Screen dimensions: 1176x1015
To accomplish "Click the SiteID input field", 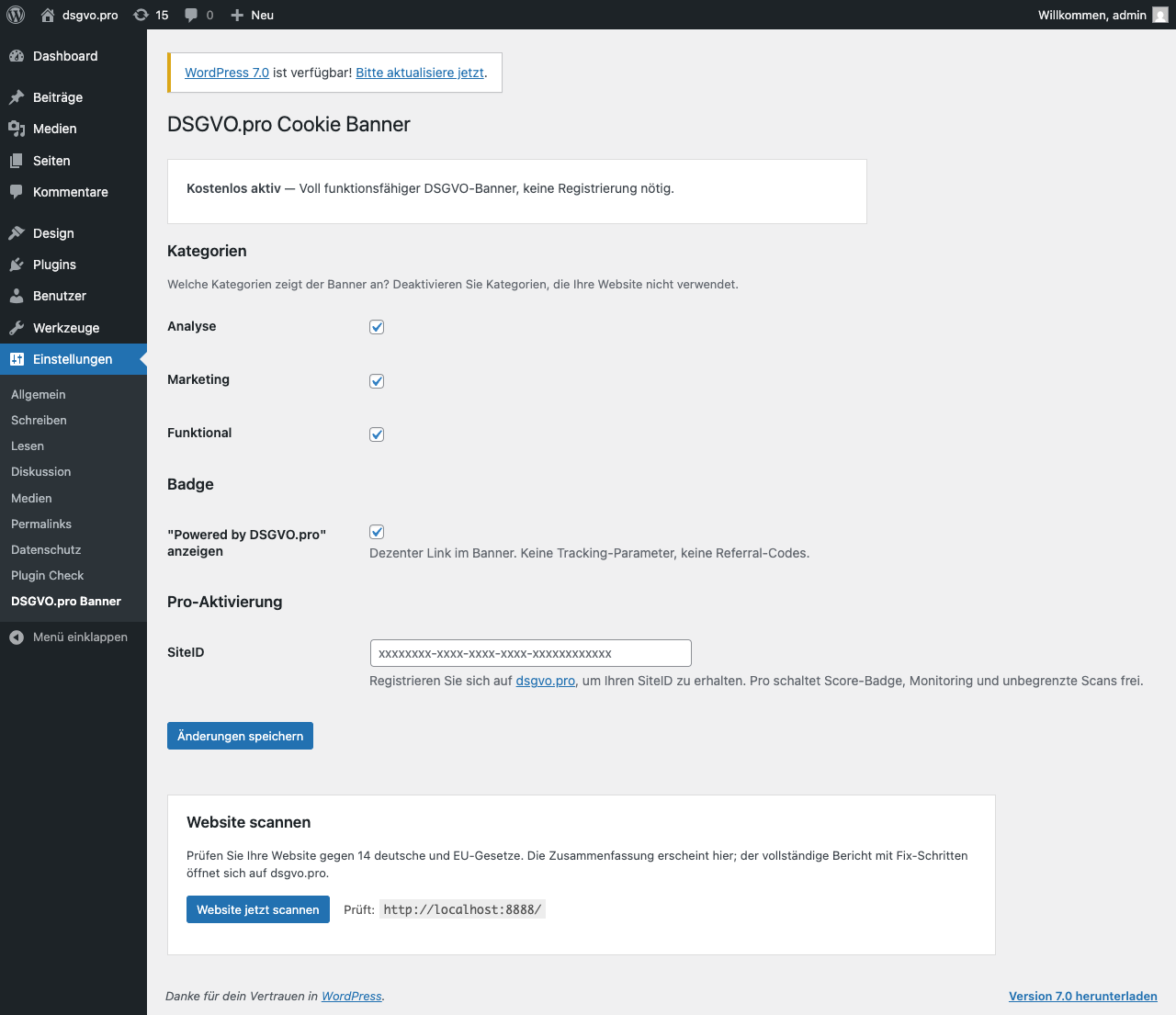I will [x=530, y=653].
